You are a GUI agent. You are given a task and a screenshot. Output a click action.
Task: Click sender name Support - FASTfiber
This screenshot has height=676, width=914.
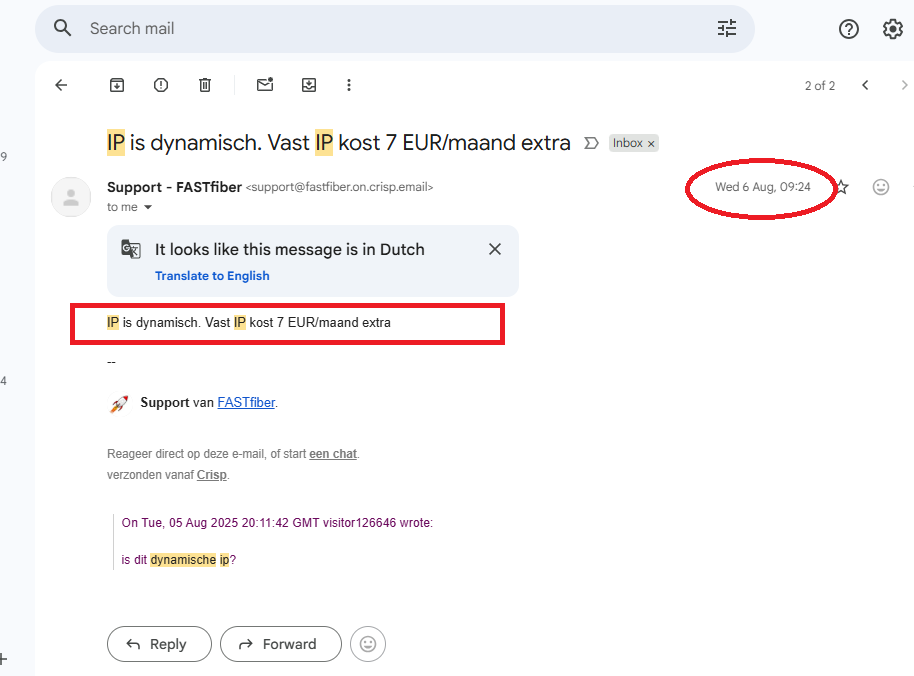(x=174, y=187)
